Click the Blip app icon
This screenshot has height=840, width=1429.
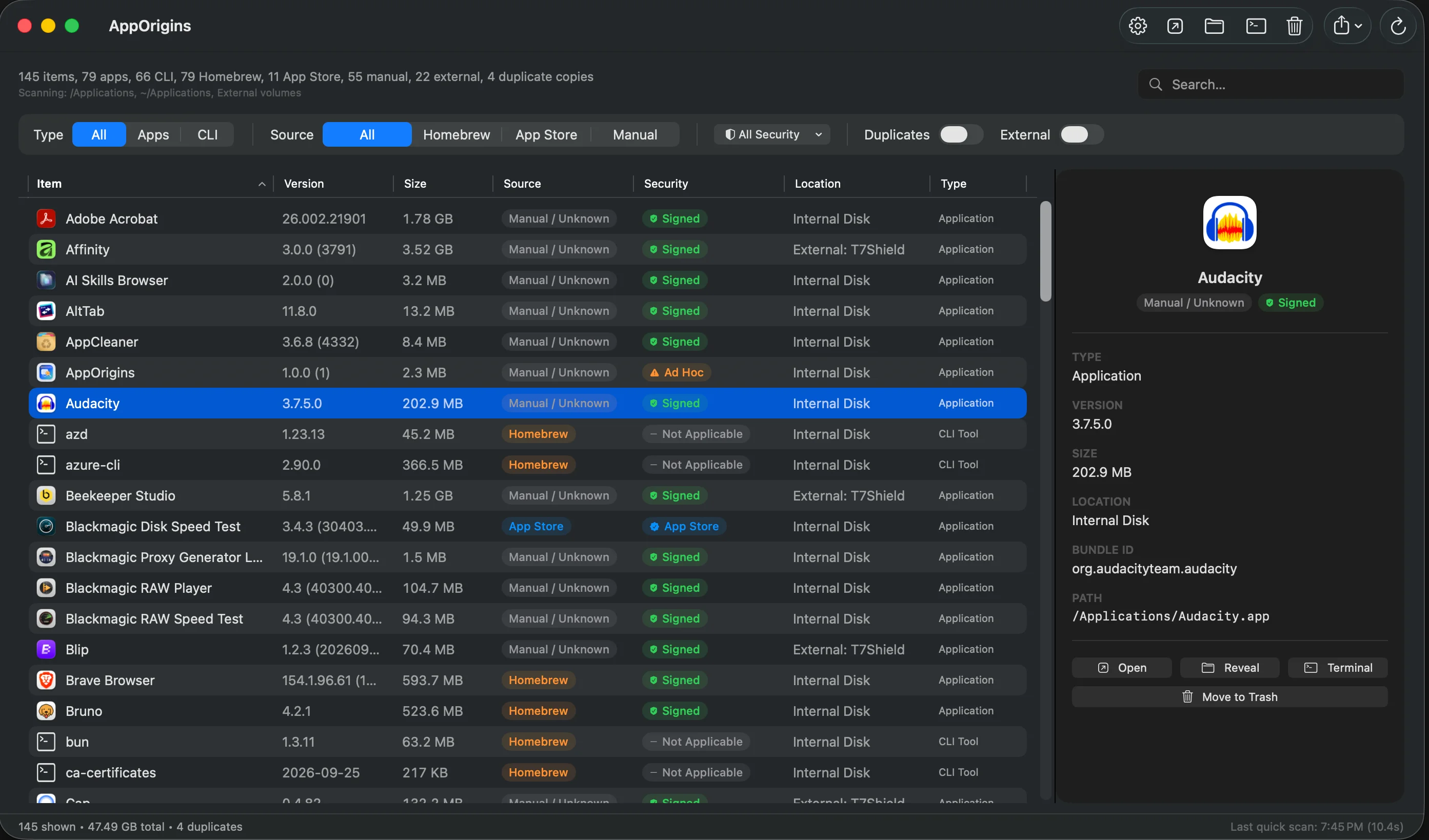tap(46, 650)
